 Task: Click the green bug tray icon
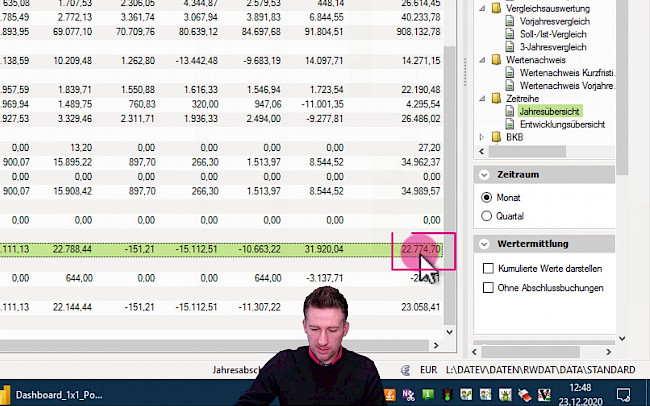505,394
